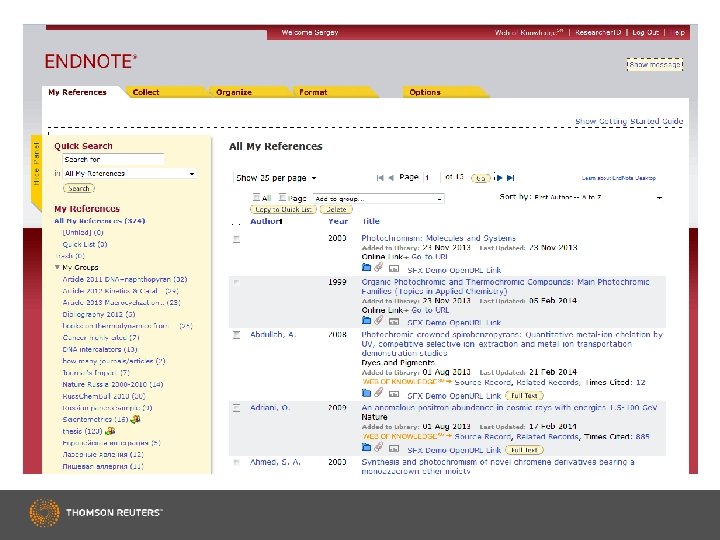Open Show Getting Started Guide link
Viewport: 720px width, 540px height.
coord(629,121)
